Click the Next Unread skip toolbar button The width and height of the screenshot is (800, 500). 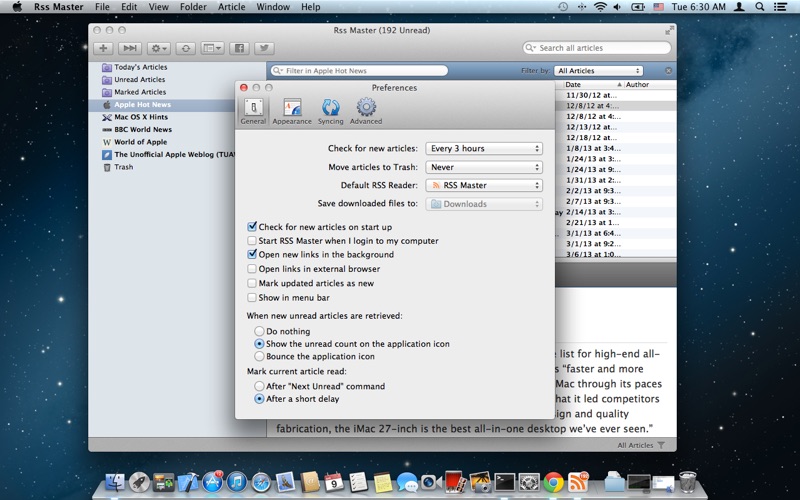point(130,48)
